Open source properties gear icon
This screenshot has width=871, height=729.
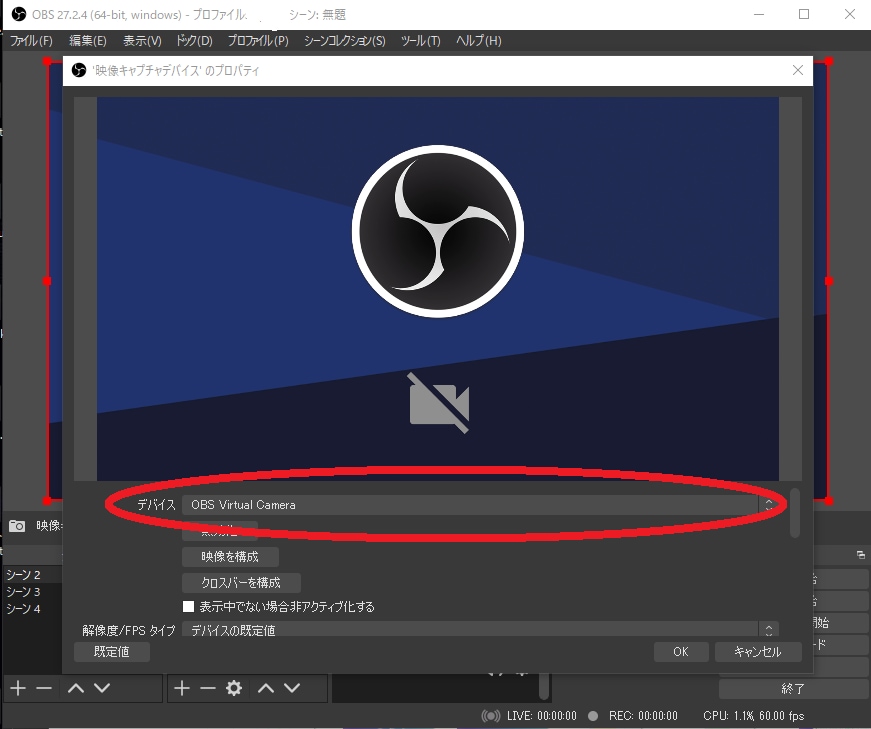(234, 688)
